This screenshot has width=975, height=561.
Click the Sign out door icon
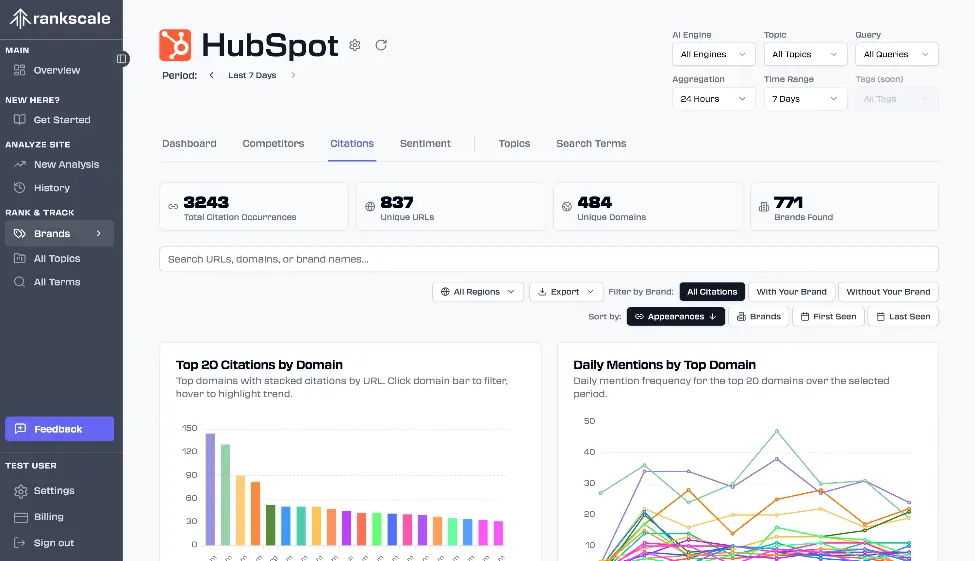coord(20,543)
